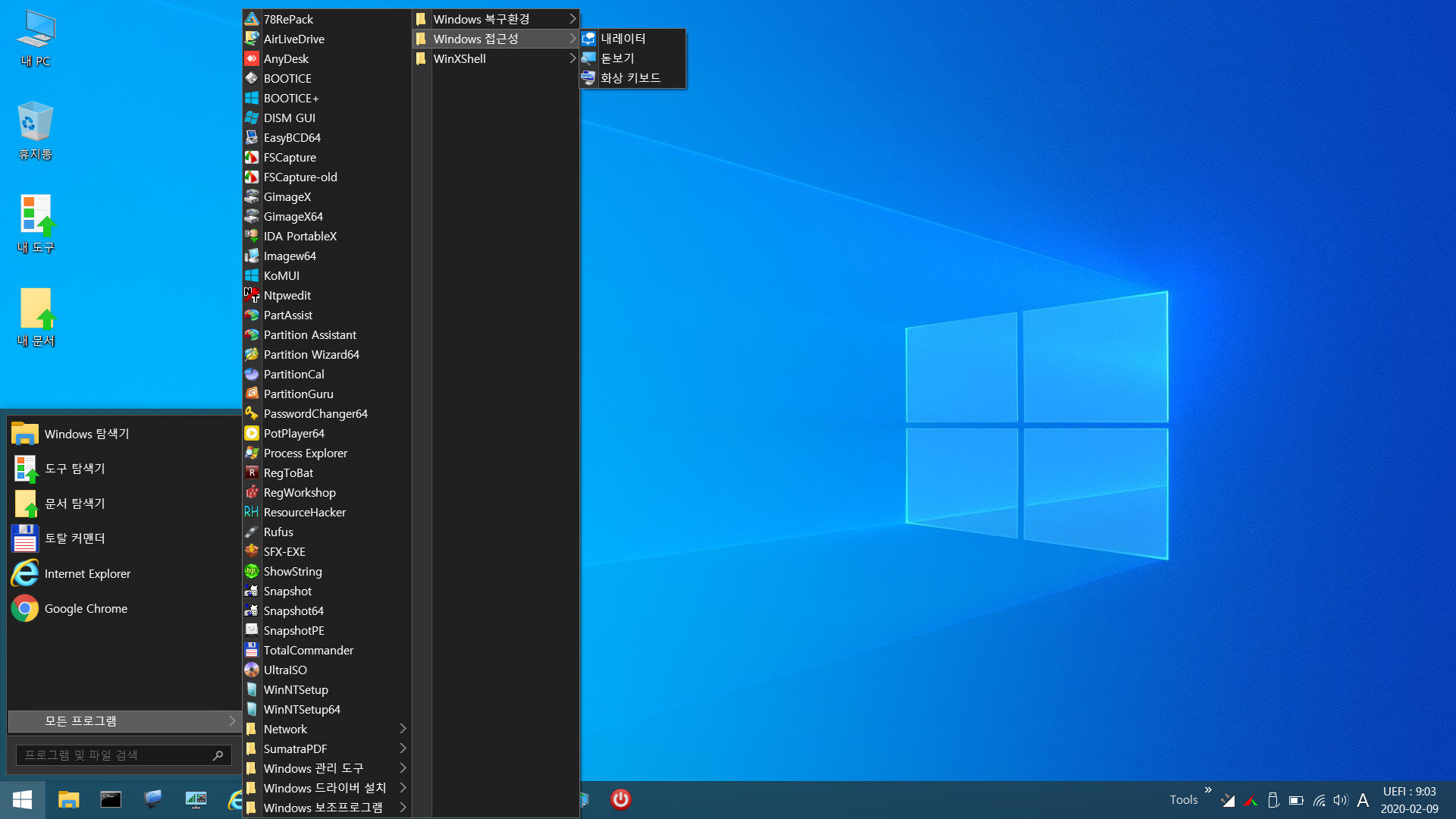The image size is (1456, 819).
Task: Open ShowString
Action: click(x=327, y=571)
